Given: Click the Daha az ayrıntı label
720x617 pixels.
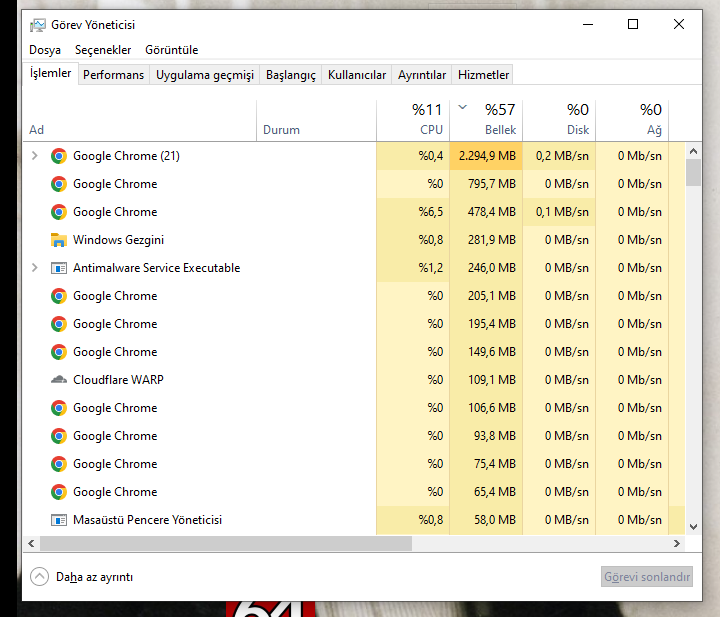Looking at the screenshot, I should tap(94, 577).
